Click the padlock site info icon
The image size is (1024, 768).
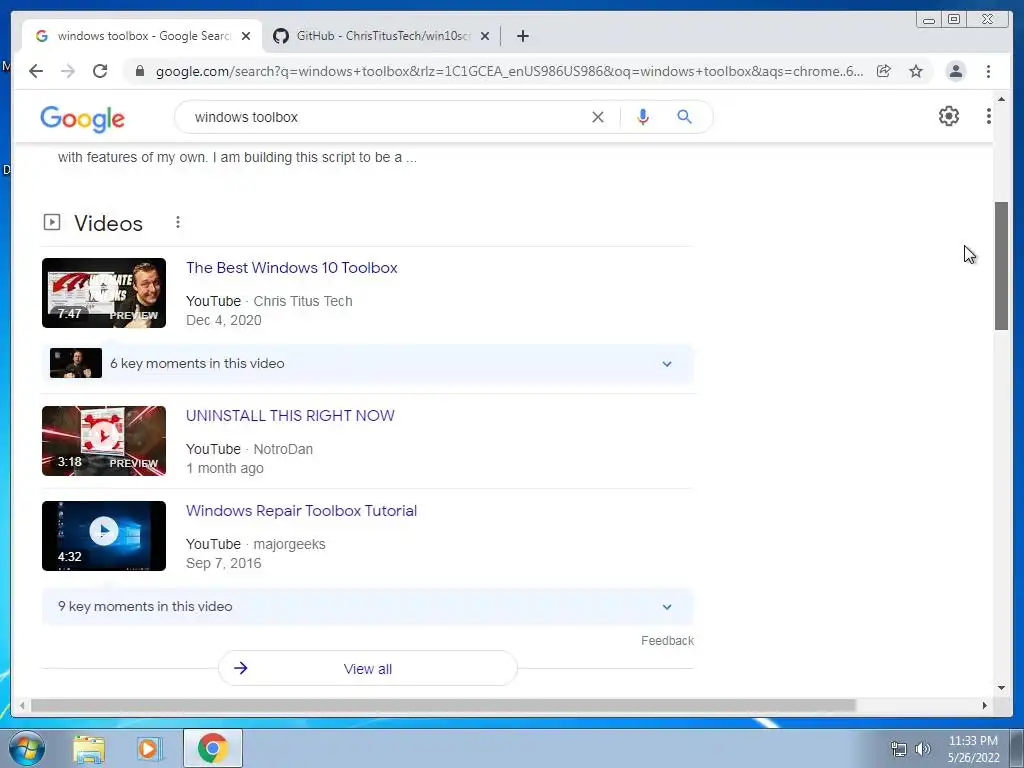(x=140, y=71)
